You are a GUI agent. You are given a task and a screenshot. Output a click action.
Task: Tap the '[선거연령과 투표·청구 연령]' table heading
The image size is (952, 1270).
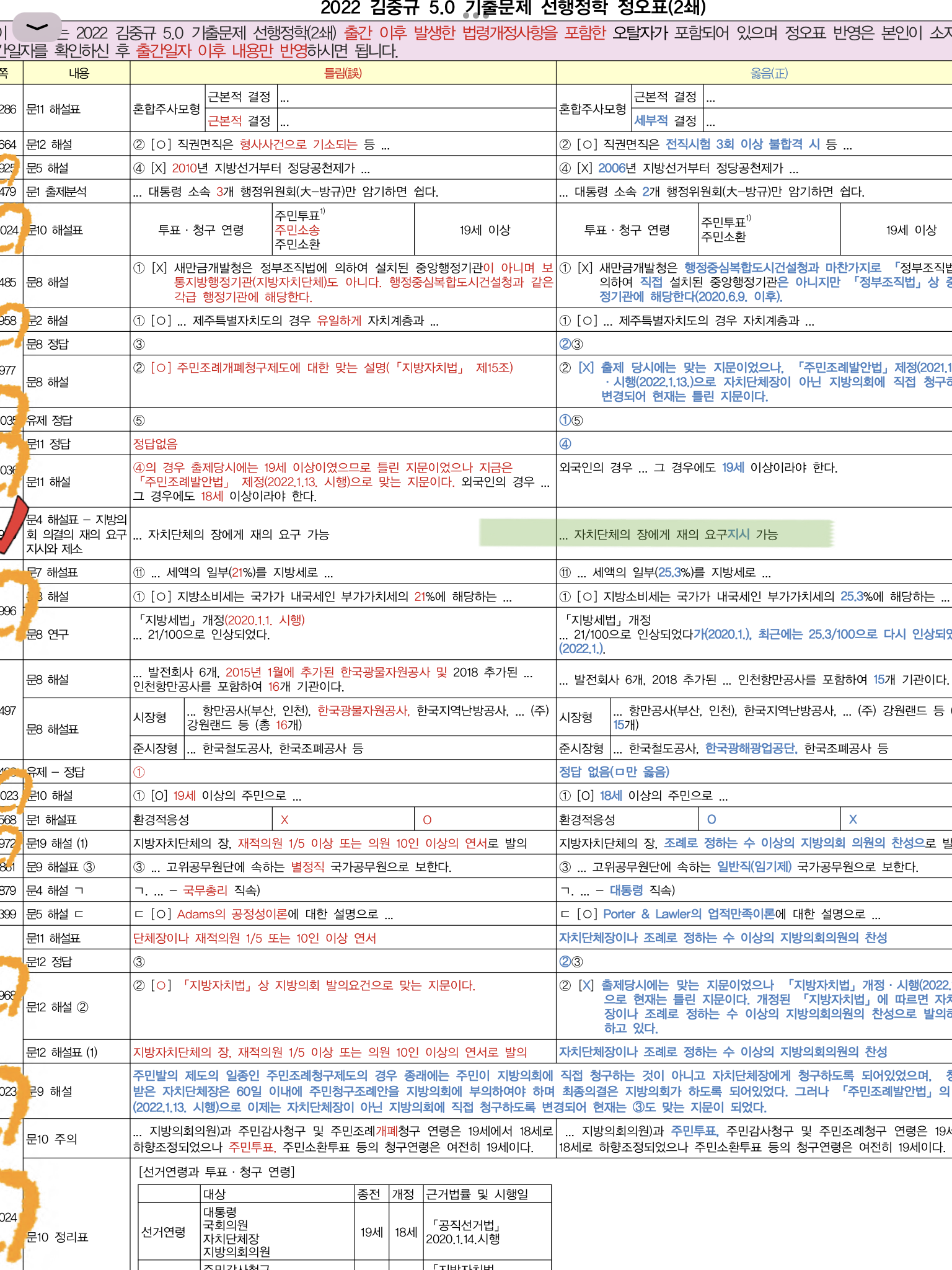click(x=216, y=1172)
